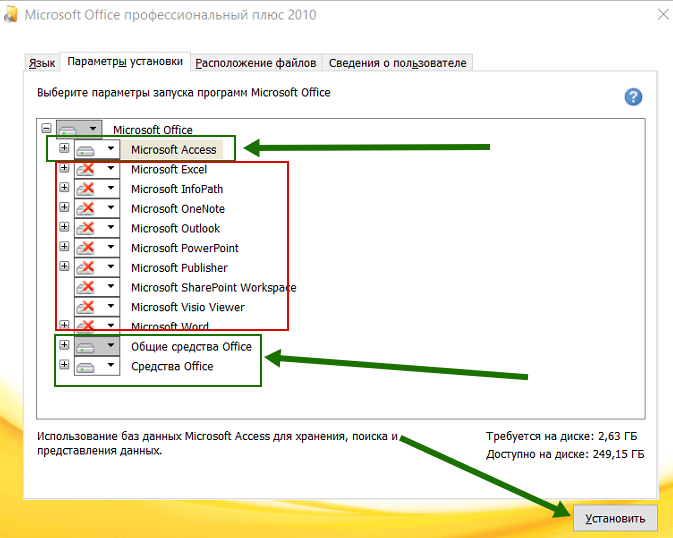
Task: Click the root Microsoft Office drive icon
Action: pos(68,130)
